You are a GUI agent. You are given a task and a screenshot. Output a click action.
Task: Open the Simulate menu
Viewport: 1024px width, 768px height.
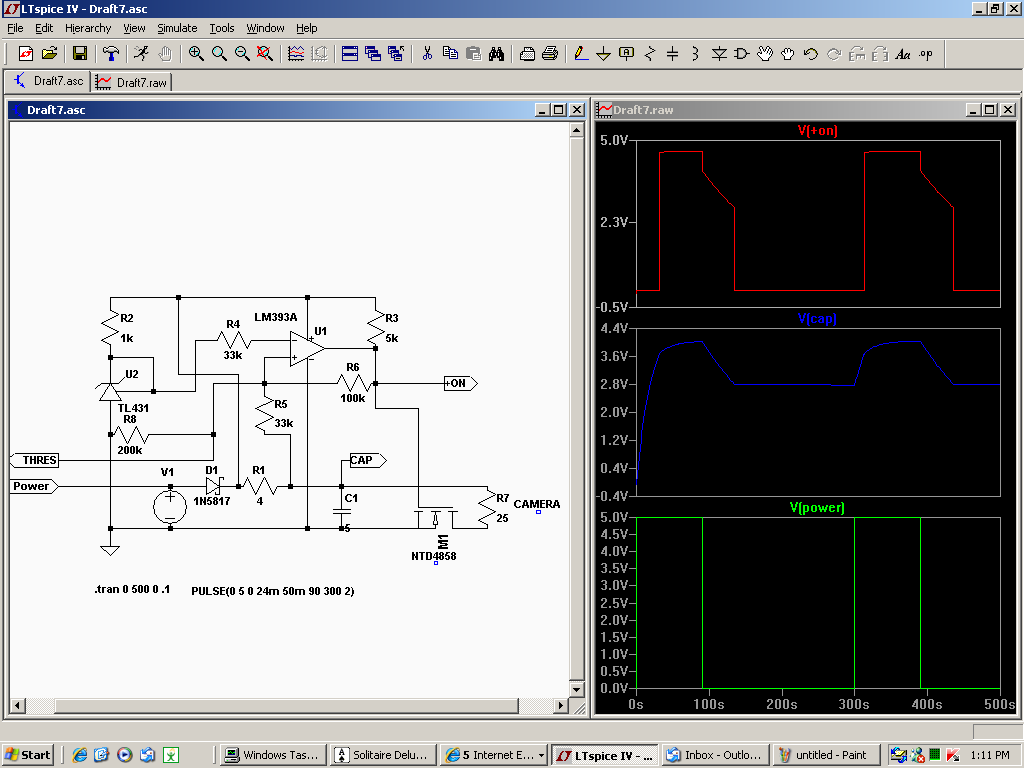pyautogui.click(x=177, y=28)
